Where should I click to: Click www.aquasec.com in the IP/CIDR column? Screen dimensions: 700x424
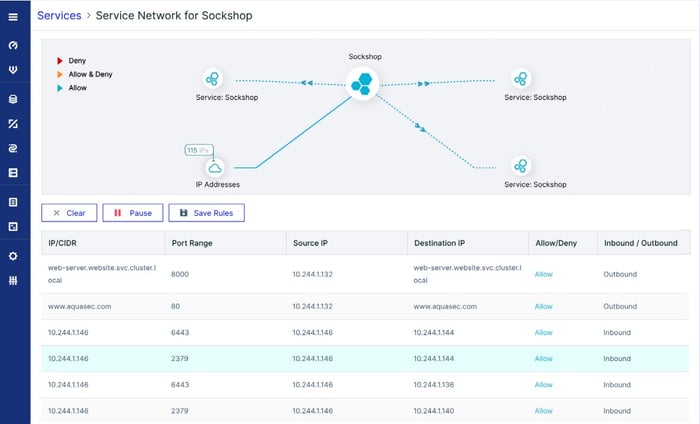79,306
